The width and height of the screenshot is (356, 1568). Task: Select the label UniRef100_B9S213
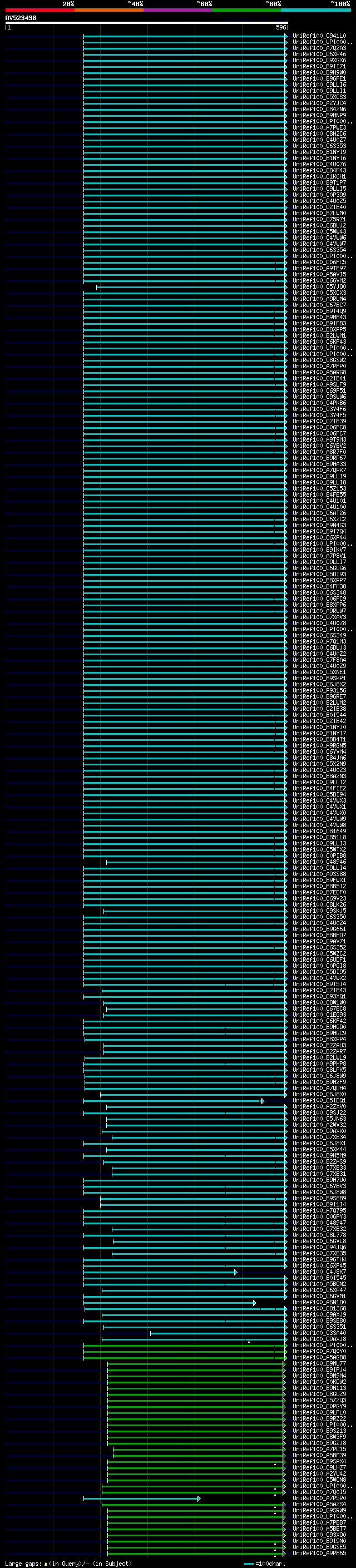[319, 1431]
